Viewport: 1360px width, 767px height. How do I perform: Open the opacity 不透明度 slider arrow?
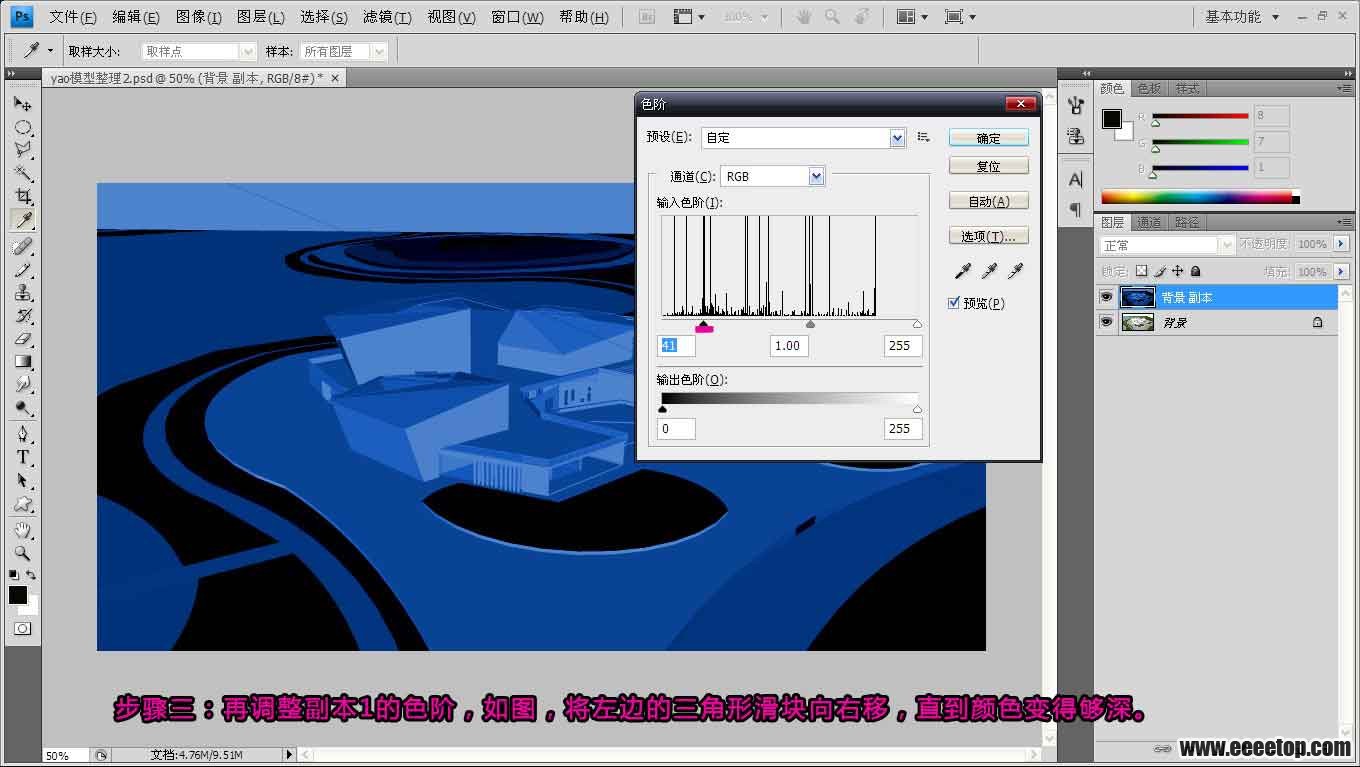click(x=1342, y=244)
